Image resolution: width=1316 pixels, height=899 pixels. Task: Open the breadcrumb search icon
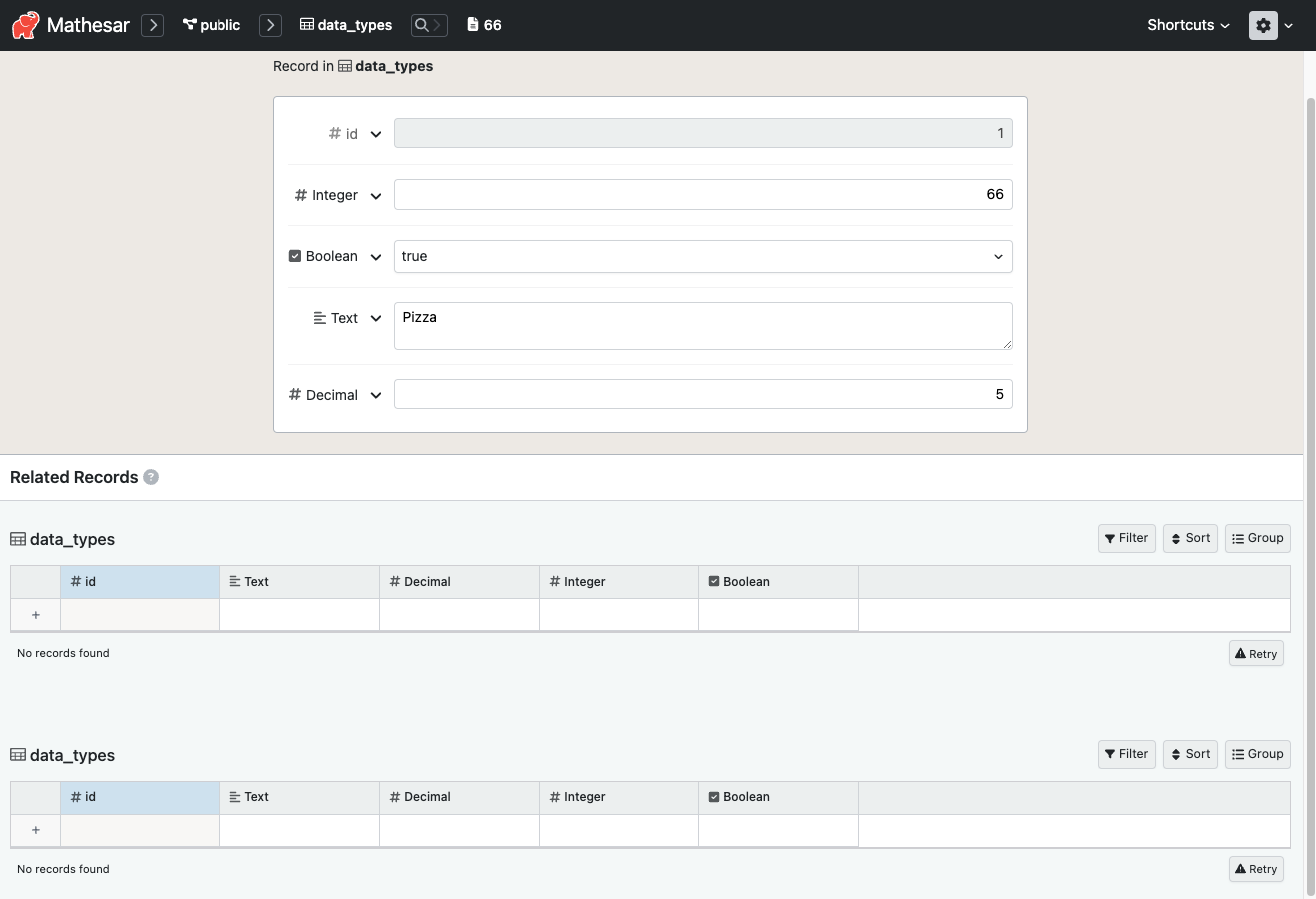(423, 24)
